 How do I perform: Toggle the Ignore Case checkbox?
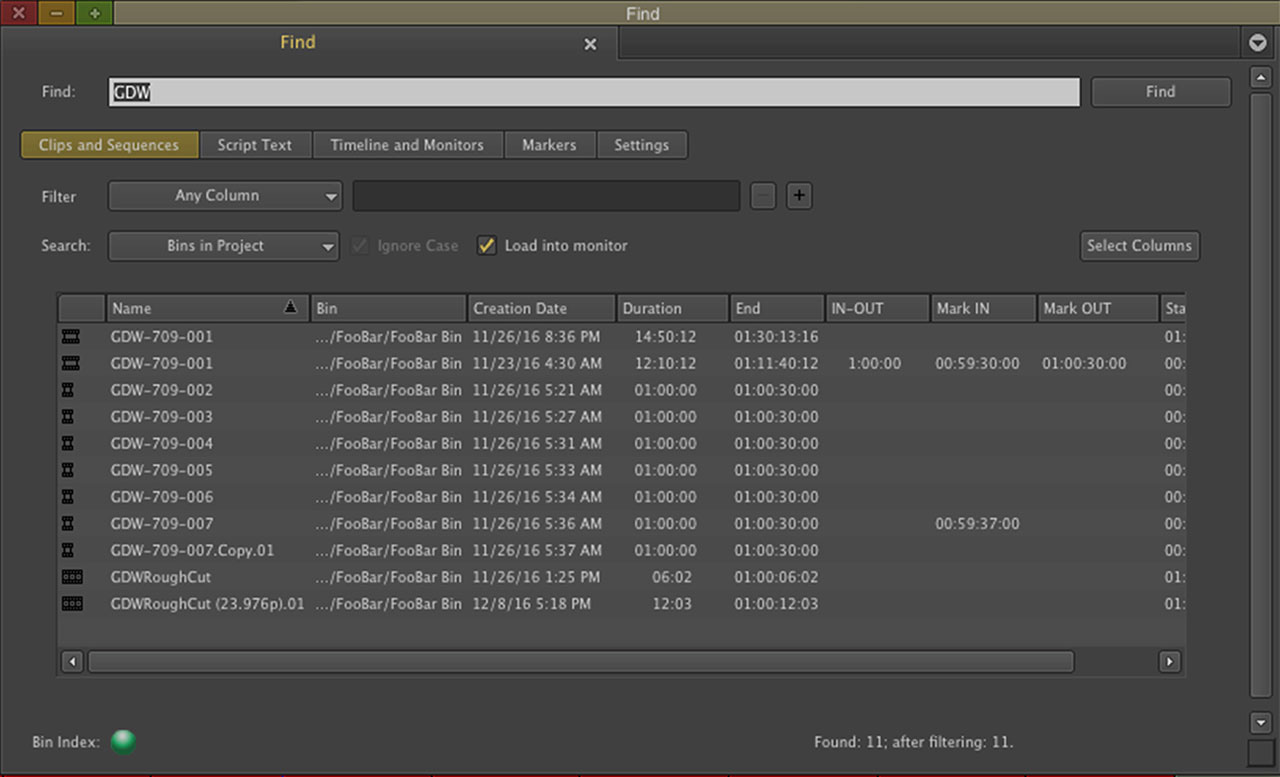tap(360, 246)
